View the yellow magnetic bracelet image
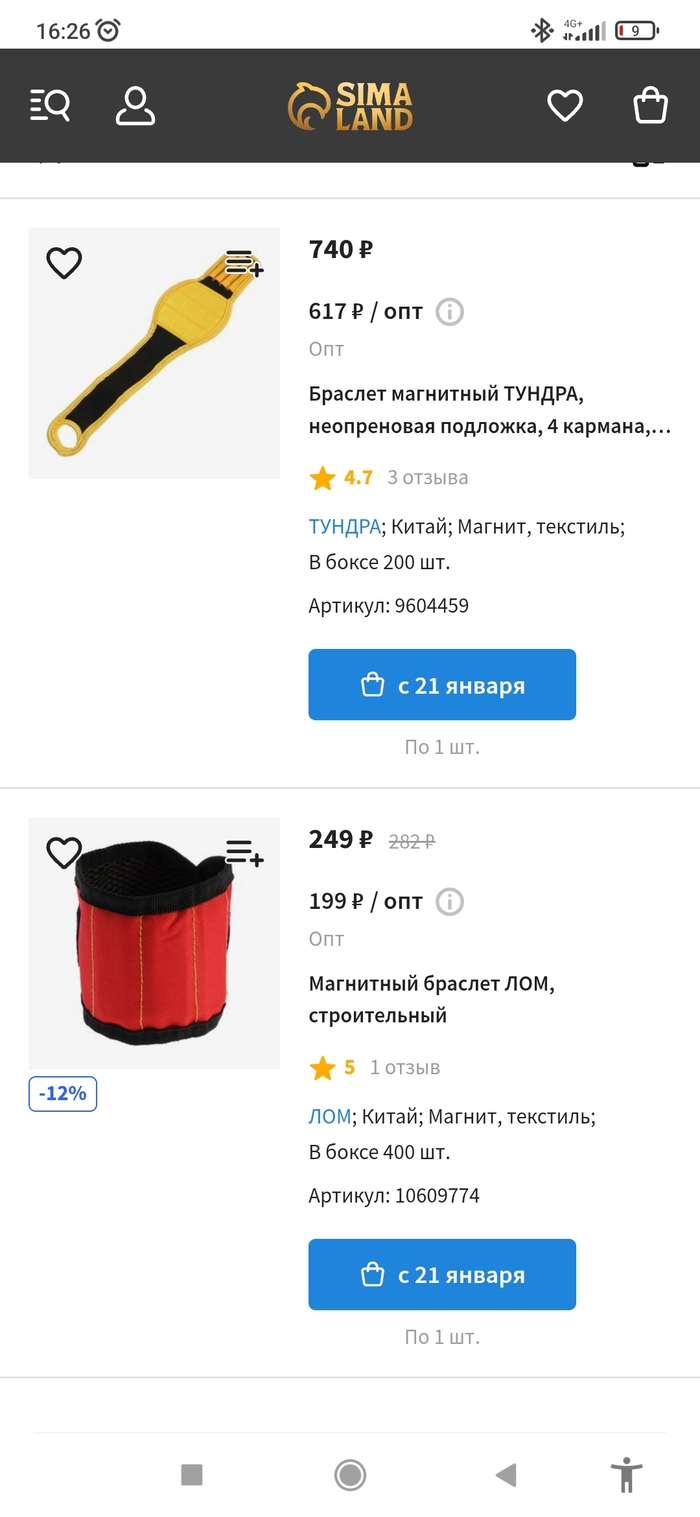This screenshot has width=700, height=1517. (154, 353)
